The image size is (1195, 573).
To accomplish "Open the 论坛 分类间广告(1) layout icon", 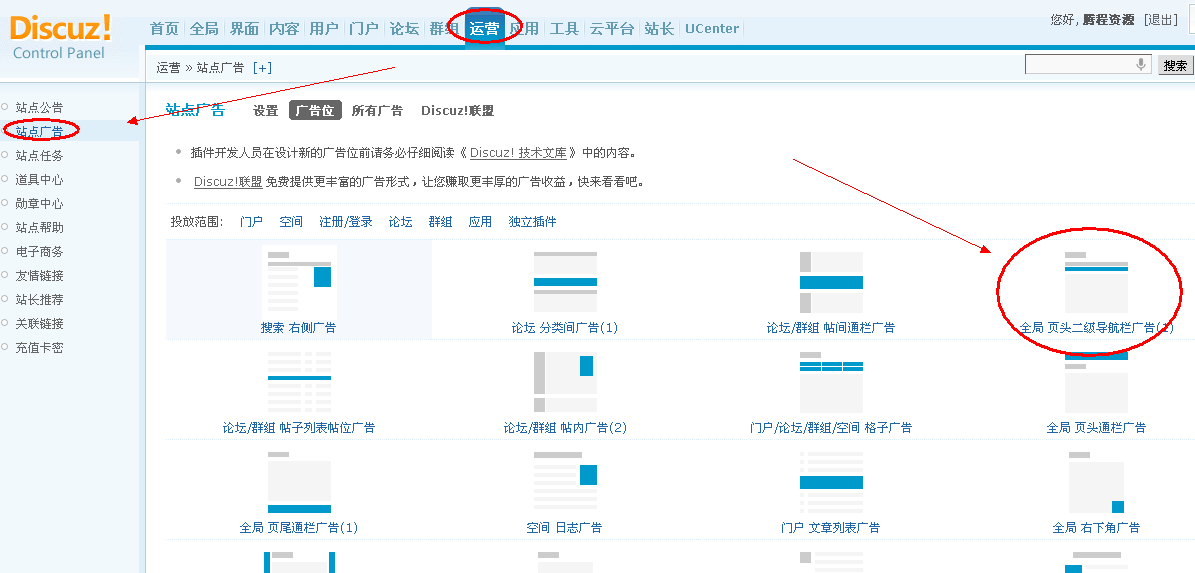I will tap(565, 283).
